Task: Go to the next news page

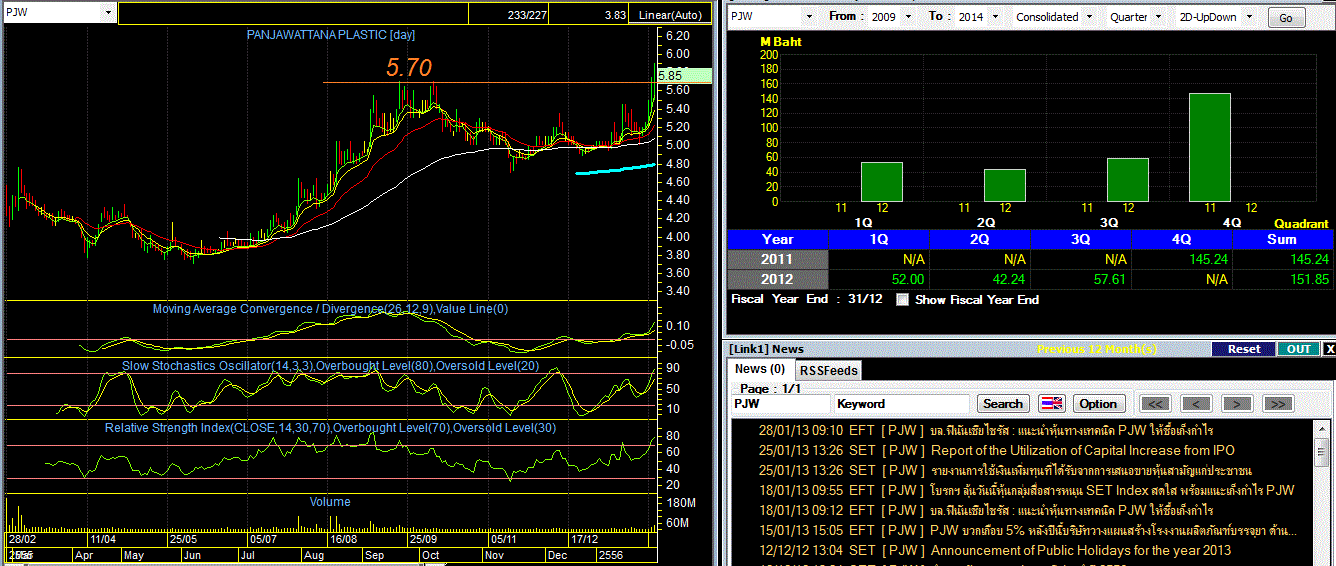Action: coord(1237,404)
